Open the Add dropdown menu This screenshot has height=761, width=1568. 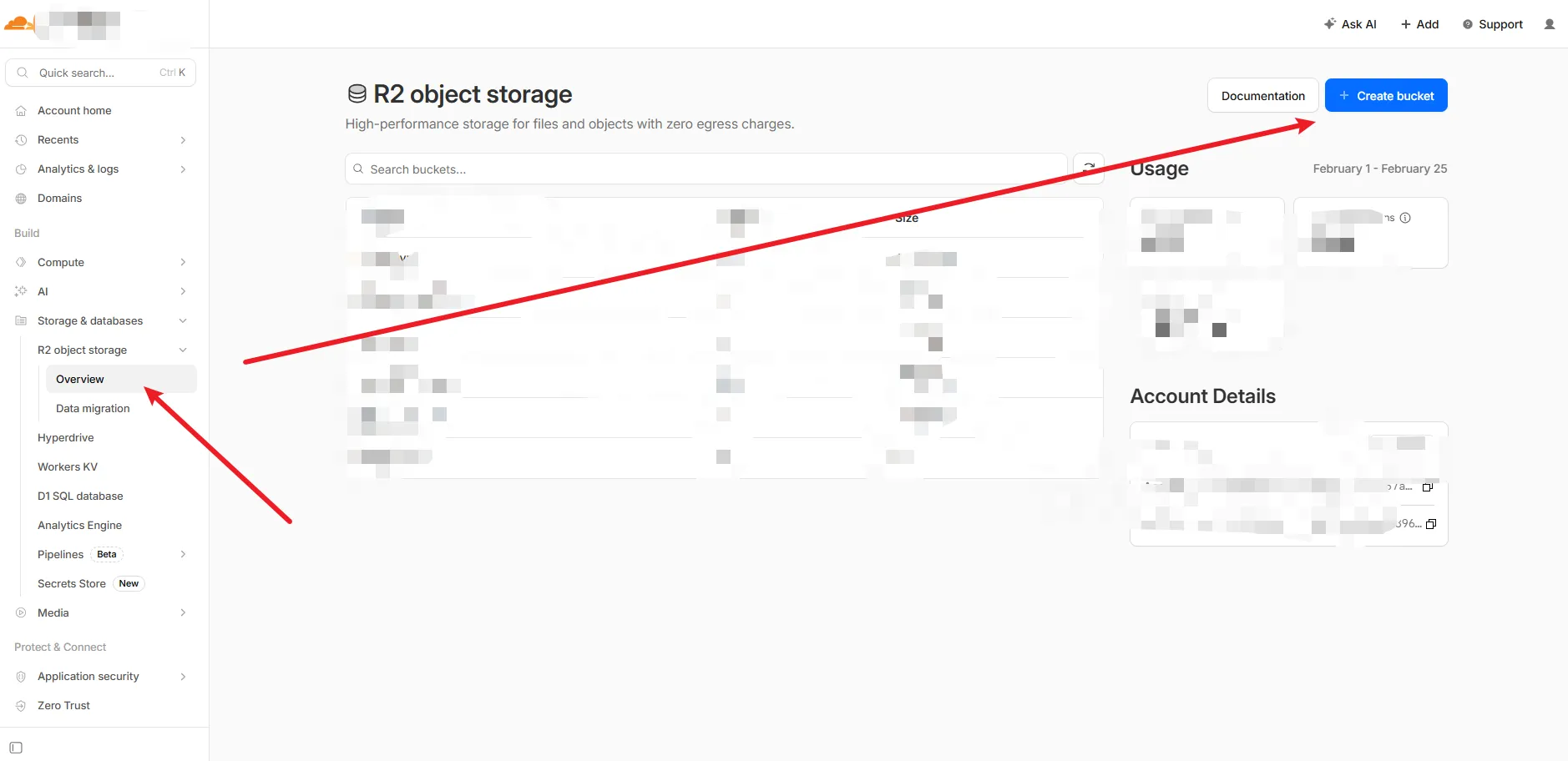coord(1419,24)
